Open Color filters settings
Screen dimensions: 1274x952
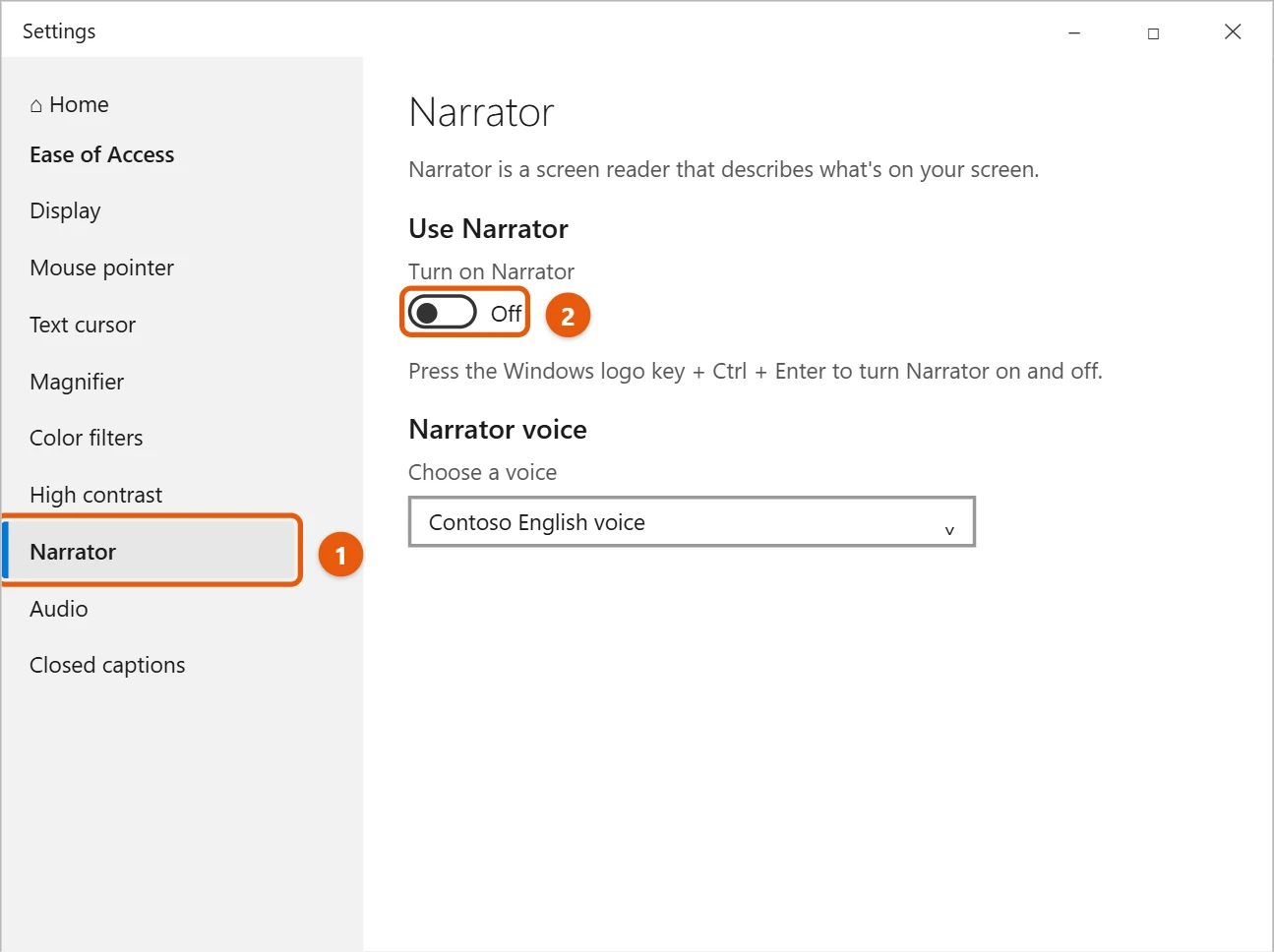point(87,438)
